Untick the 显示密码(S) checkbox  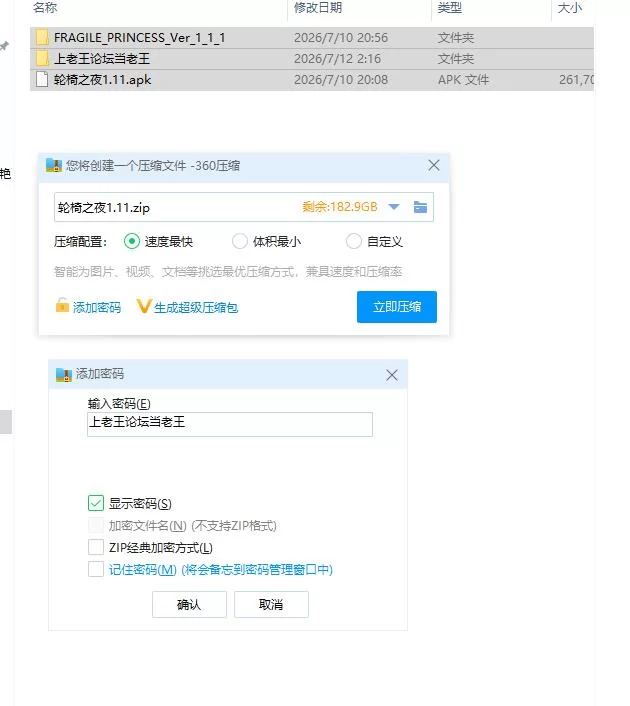tap(96, 503)
